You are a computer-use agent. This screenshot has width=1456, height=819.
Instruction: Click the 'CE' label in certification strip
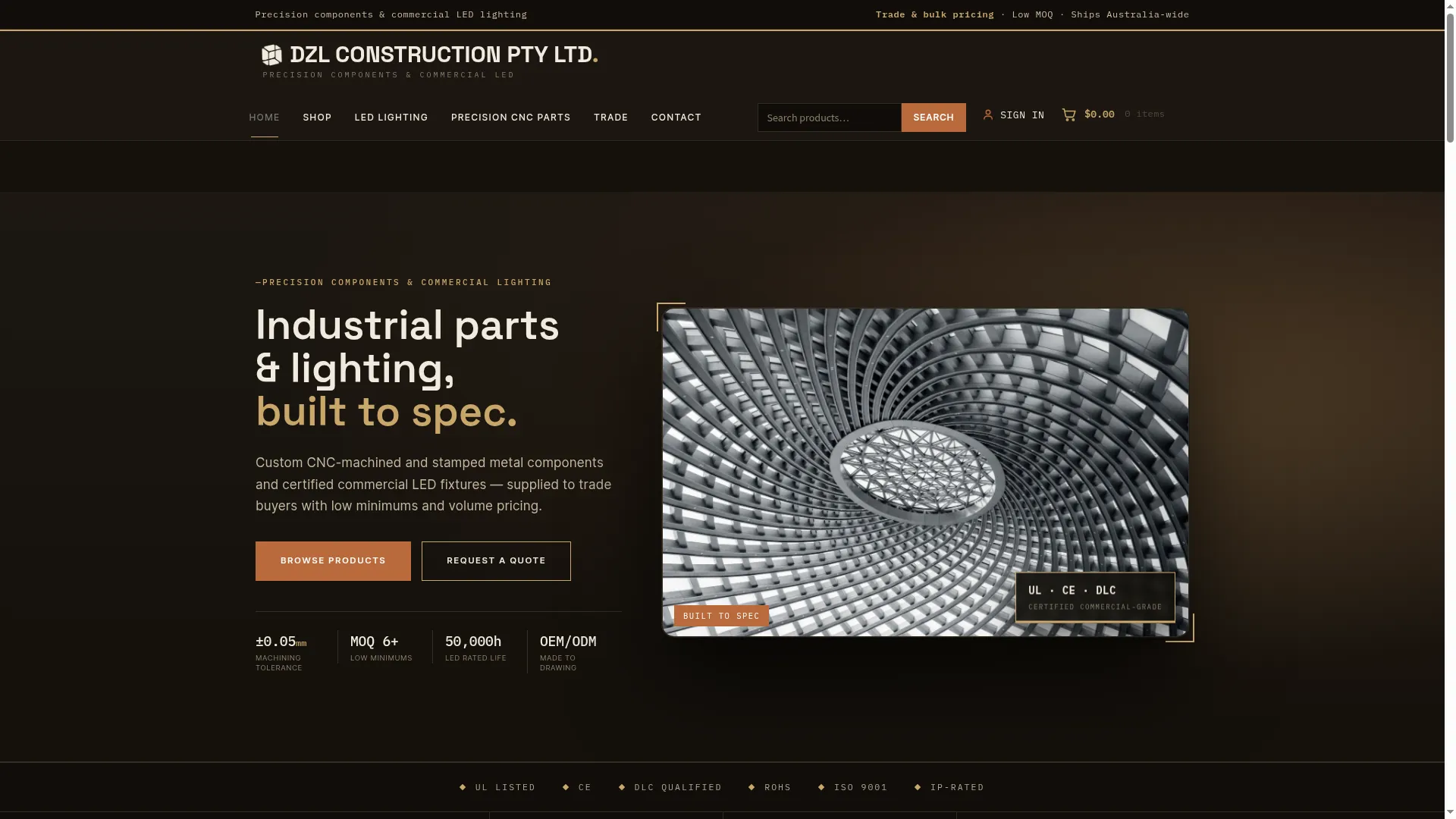[585, 787]
